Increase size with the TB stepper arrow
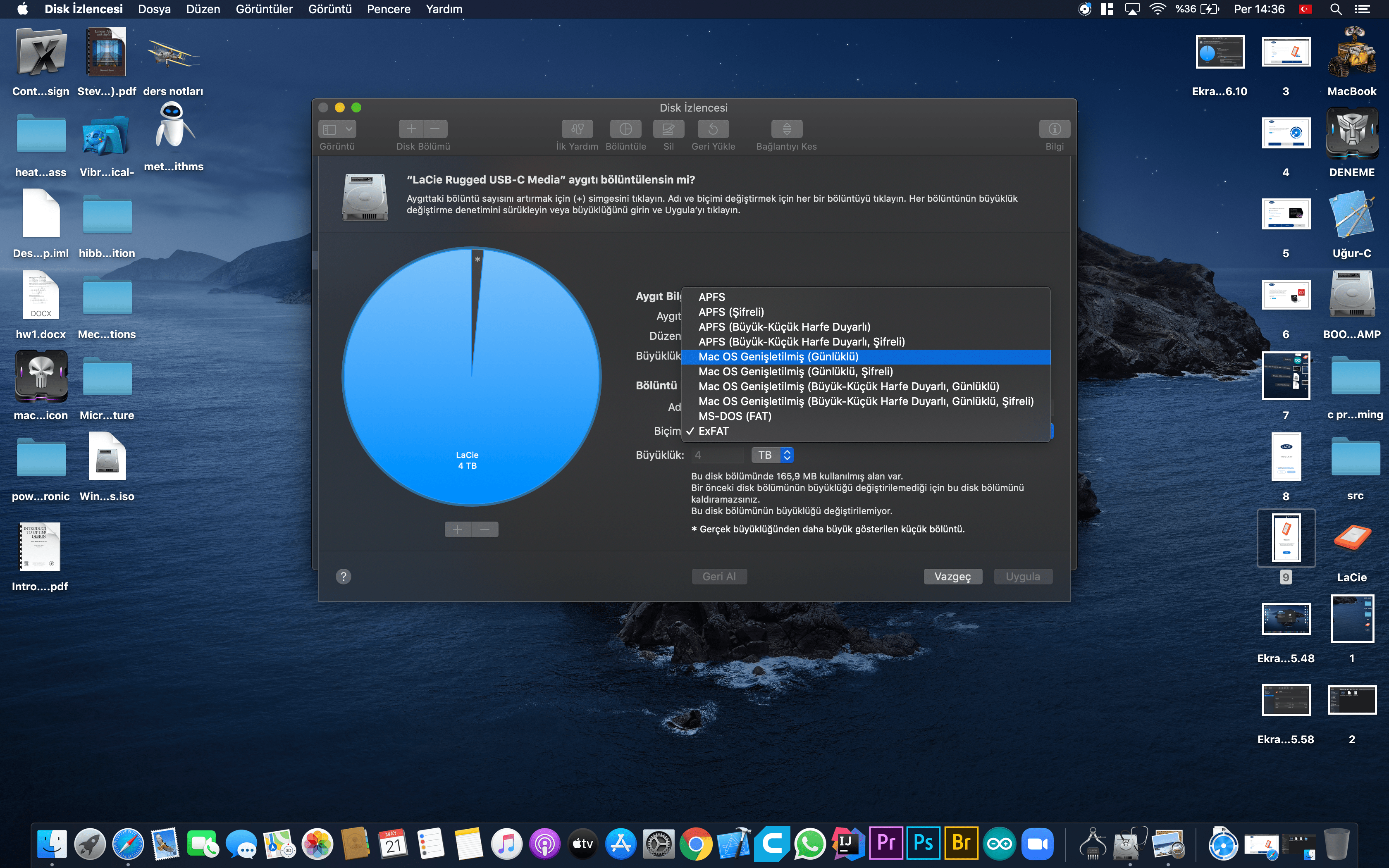 787,451
